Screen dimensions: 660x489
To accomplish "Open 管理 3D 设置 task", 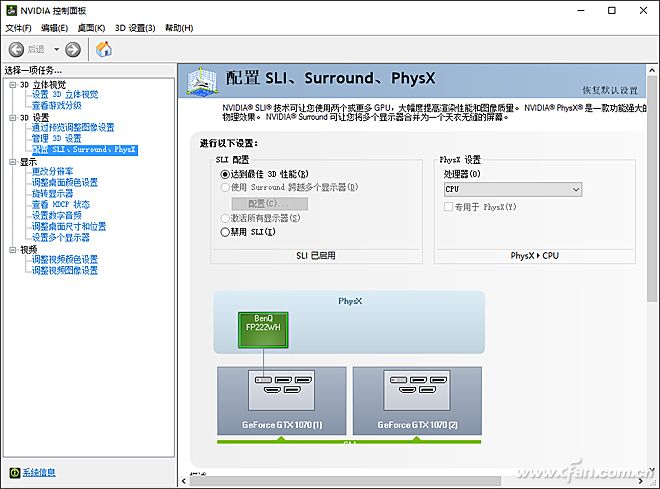I will (x=56, y=138).
